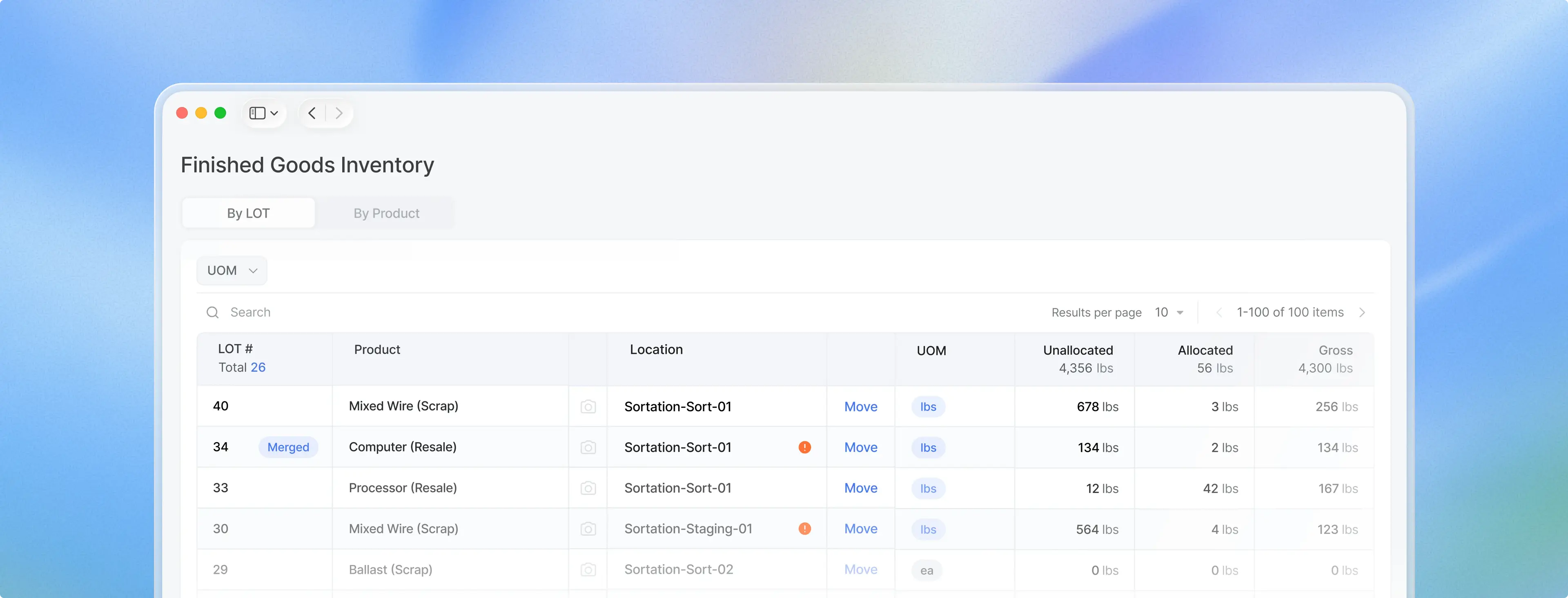The width and height of the screenshot is (1568, 598).
Task: Open the UOM filter dropdown
Action: tap(232, 270)
